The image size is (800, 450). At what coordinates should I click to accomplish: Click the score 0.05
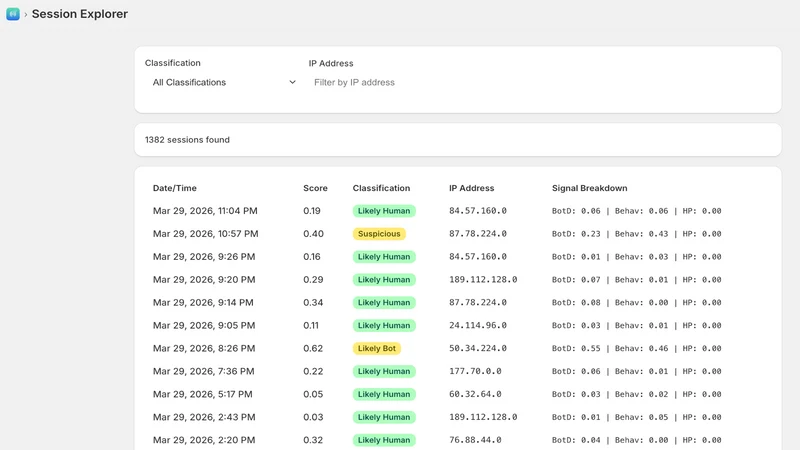pyautogui.click(x=313, y=394)
